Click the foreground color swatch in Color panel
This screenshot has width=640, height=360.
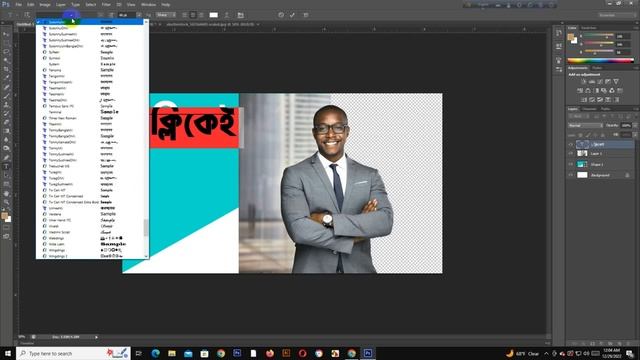click(x=571, y=37)
